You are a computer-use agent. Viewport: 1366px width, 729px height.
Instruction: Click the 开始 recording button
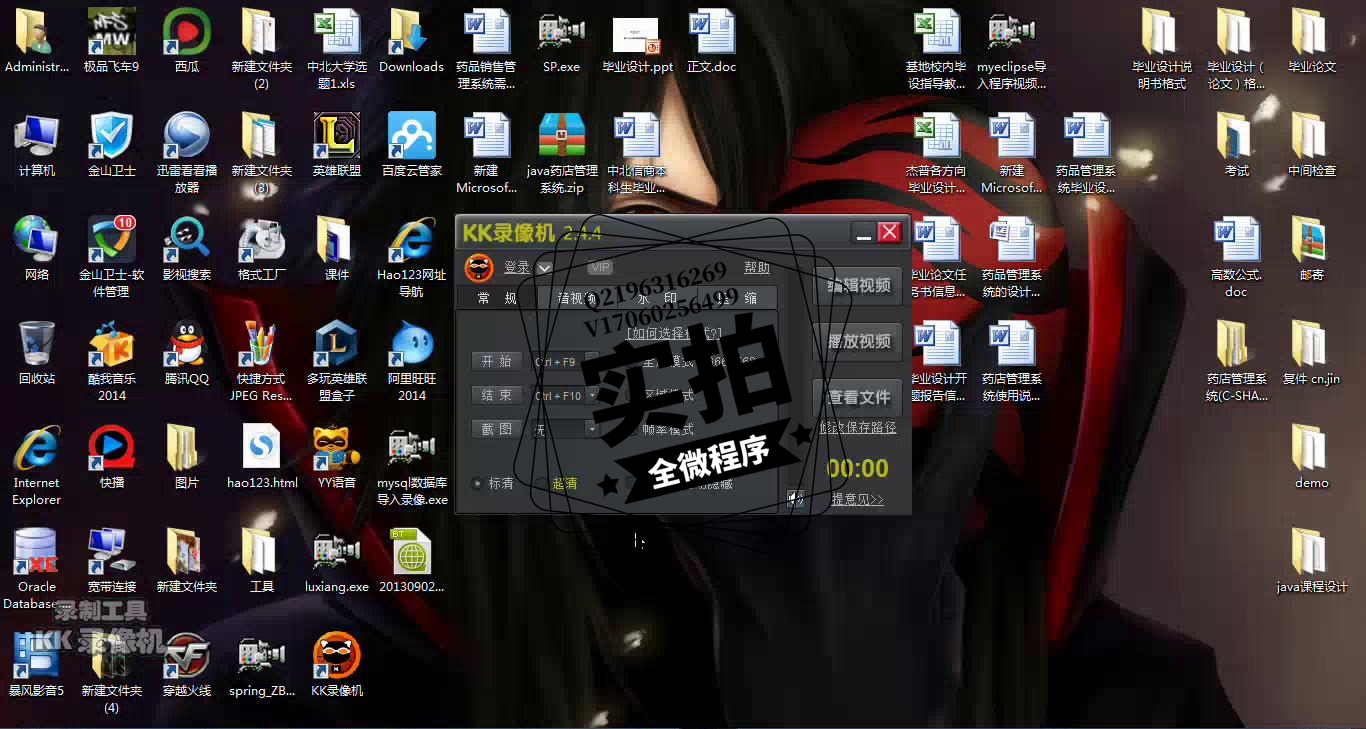(496, 361)
